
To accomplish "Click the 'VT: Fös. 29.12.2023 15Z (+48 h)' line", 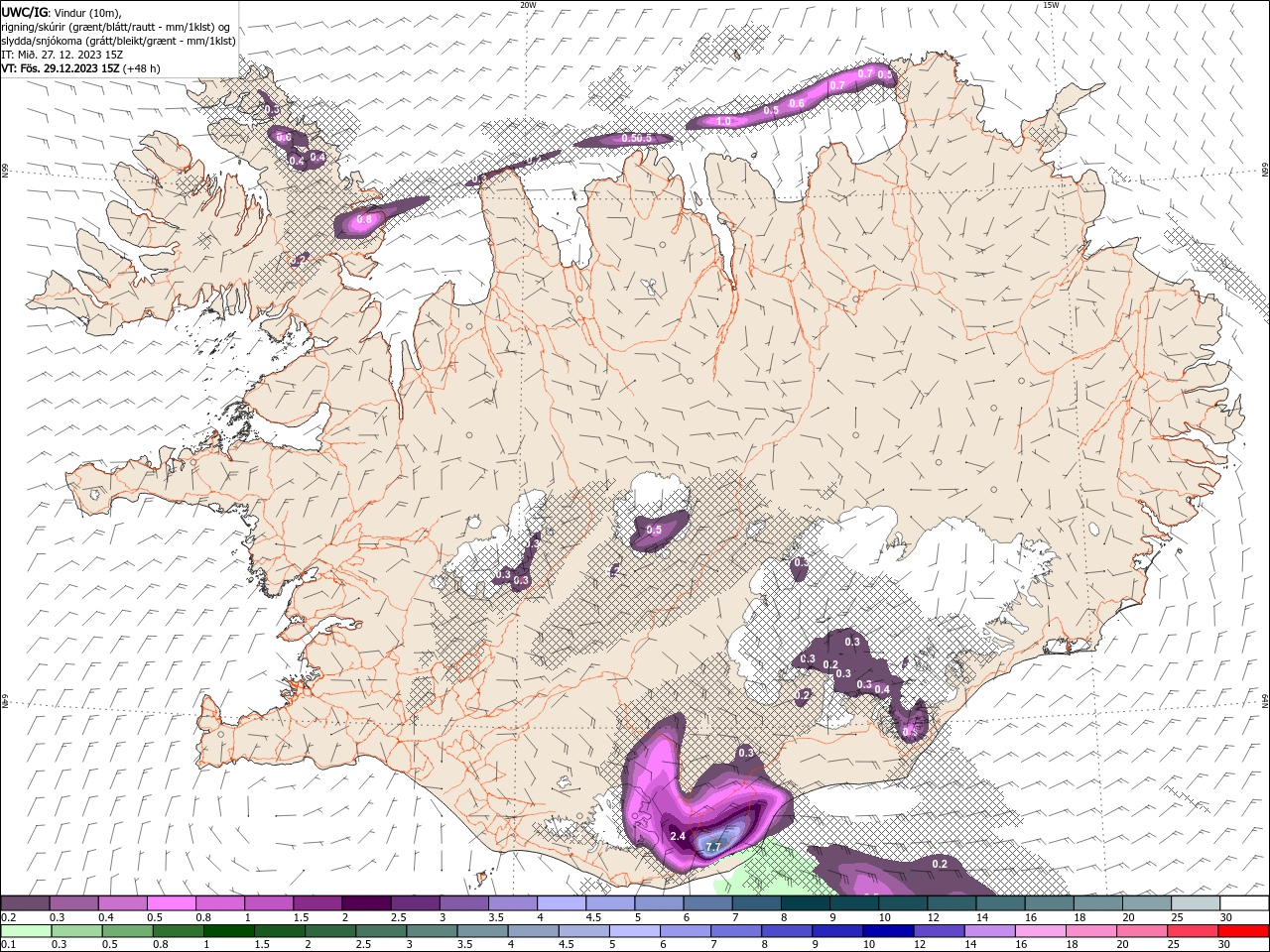I will coord(80,68).
